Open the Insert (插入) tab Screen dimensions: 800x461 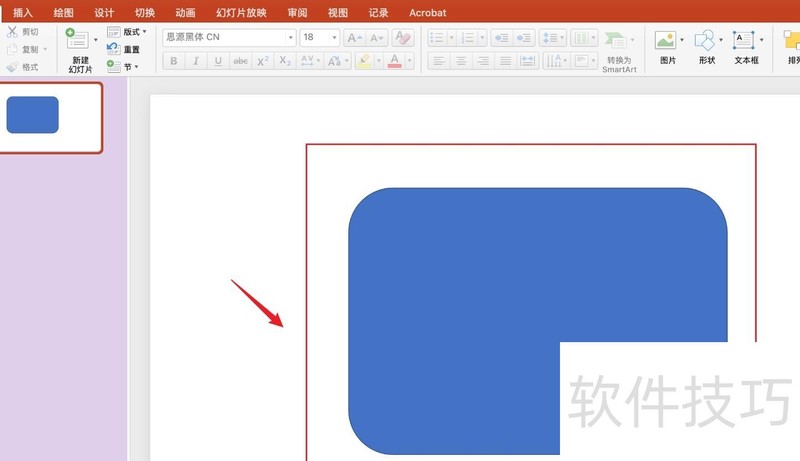[x=22, y=13]
